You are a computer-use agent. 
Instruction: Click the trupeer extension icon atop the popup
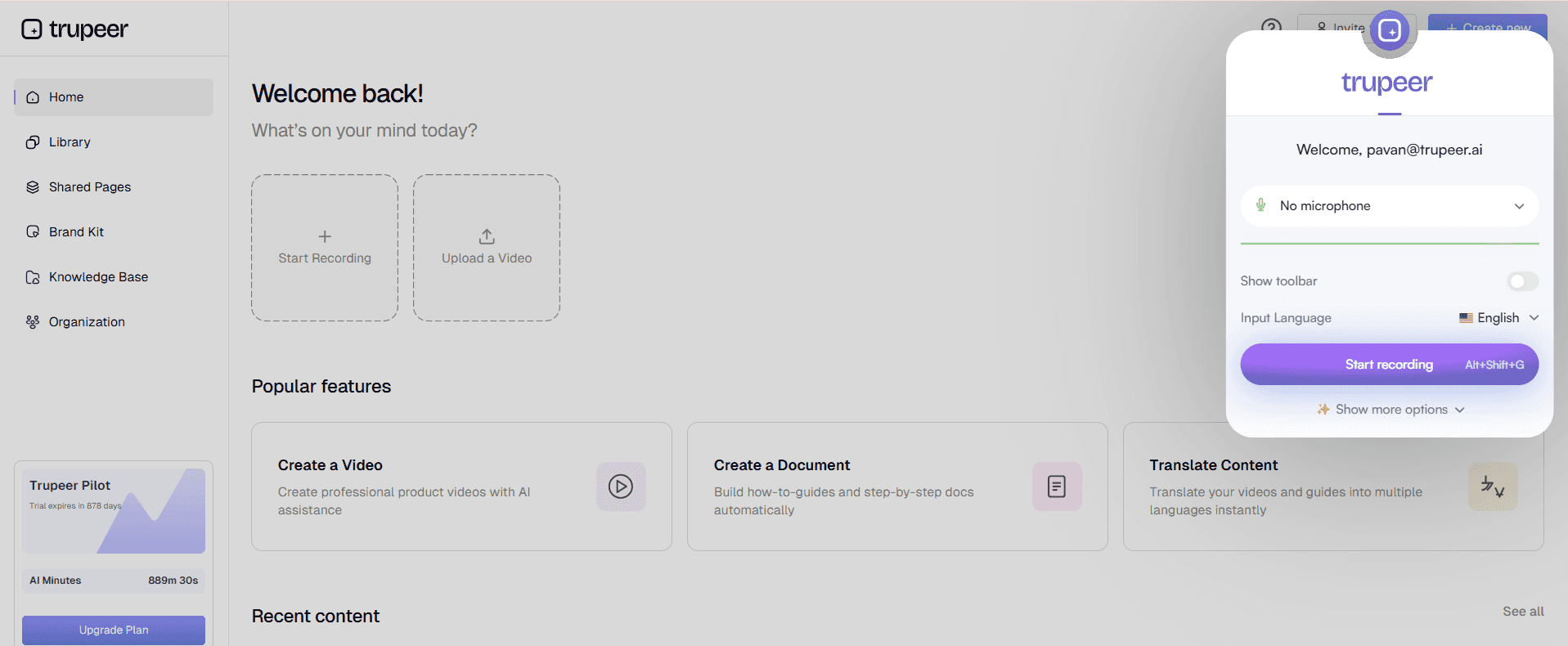(x=1390, y=31)
